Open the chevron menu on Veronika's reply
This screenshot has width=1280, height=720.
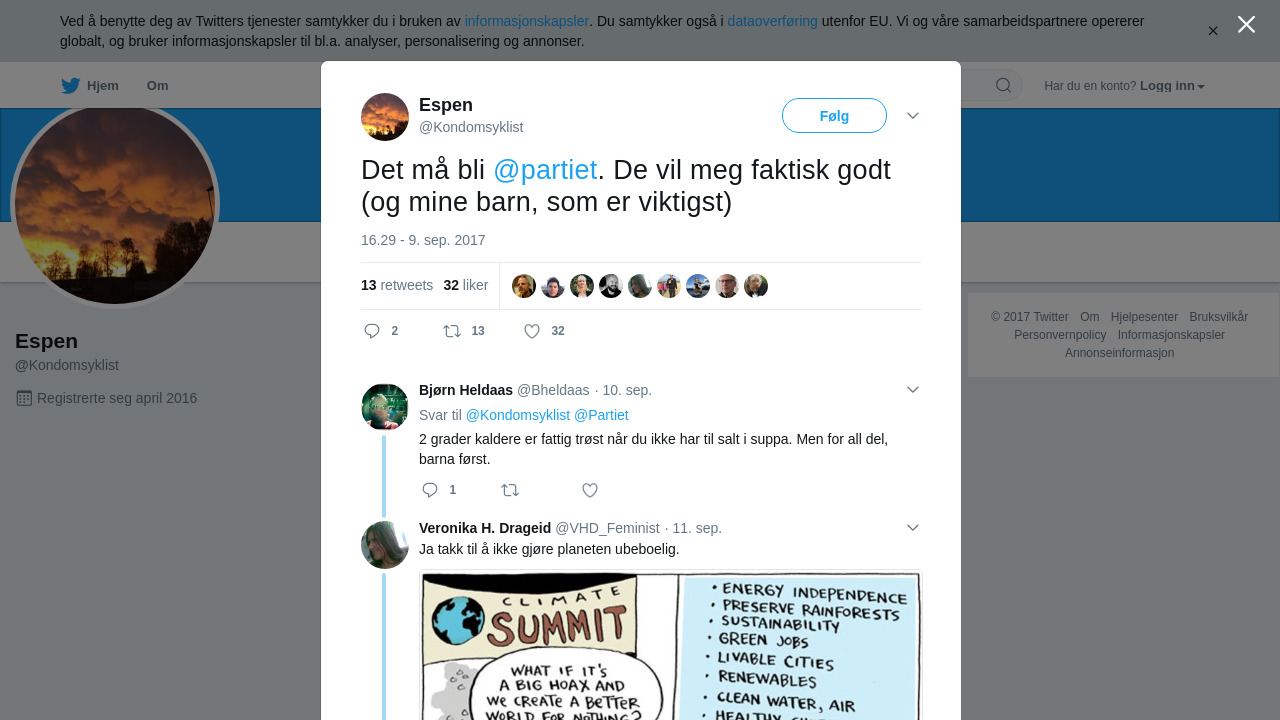(x=913, y=527)
